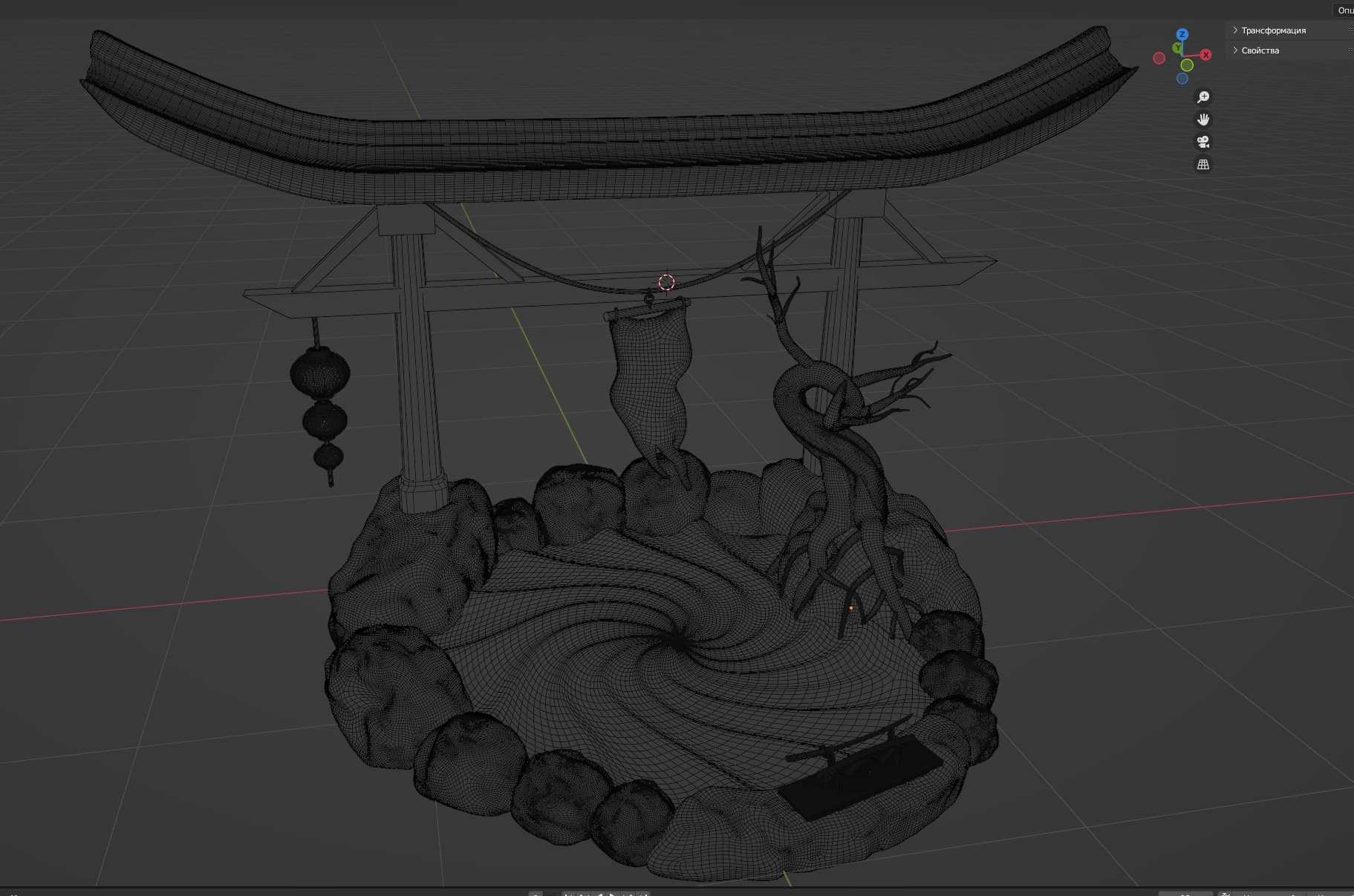The image size is (1354, 896).
Task: Click the unlabeled negative Z blue gizmo circle
Action: pos(1182,79)
